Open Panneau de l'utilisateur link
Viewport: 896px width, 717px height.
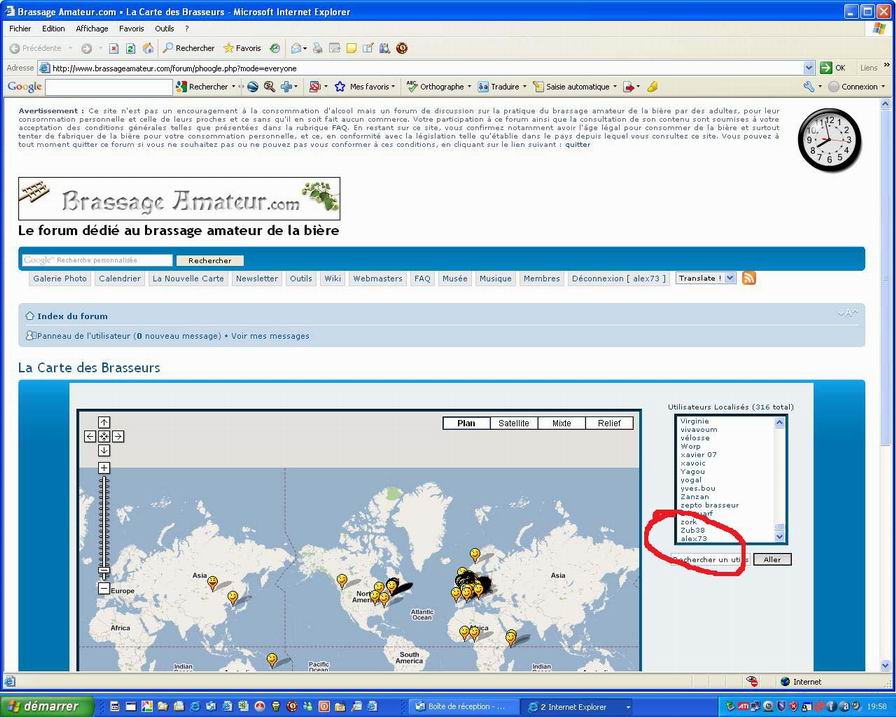click(83, 336)
